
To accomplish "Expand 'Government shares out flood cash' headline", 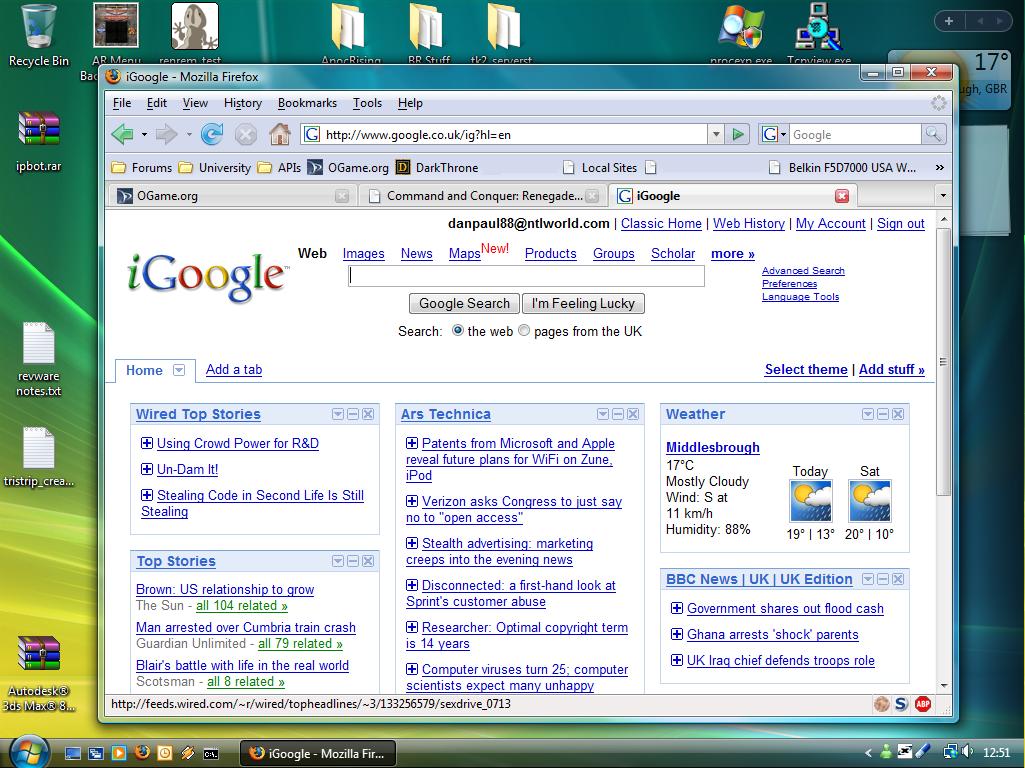I will [x=677, y=609].
